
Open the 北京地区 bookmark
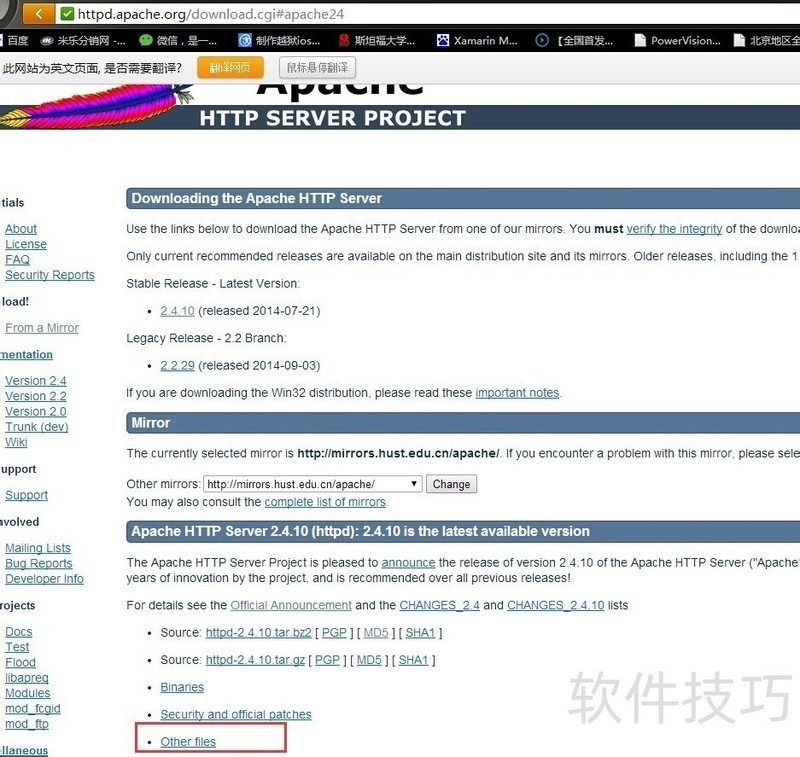[x=767, y=41]
